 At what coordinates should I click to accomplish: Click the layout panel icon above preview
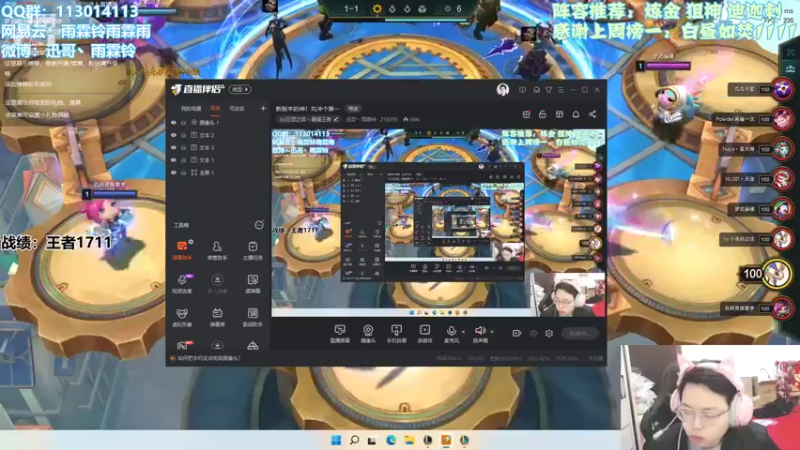click(560, 114)
